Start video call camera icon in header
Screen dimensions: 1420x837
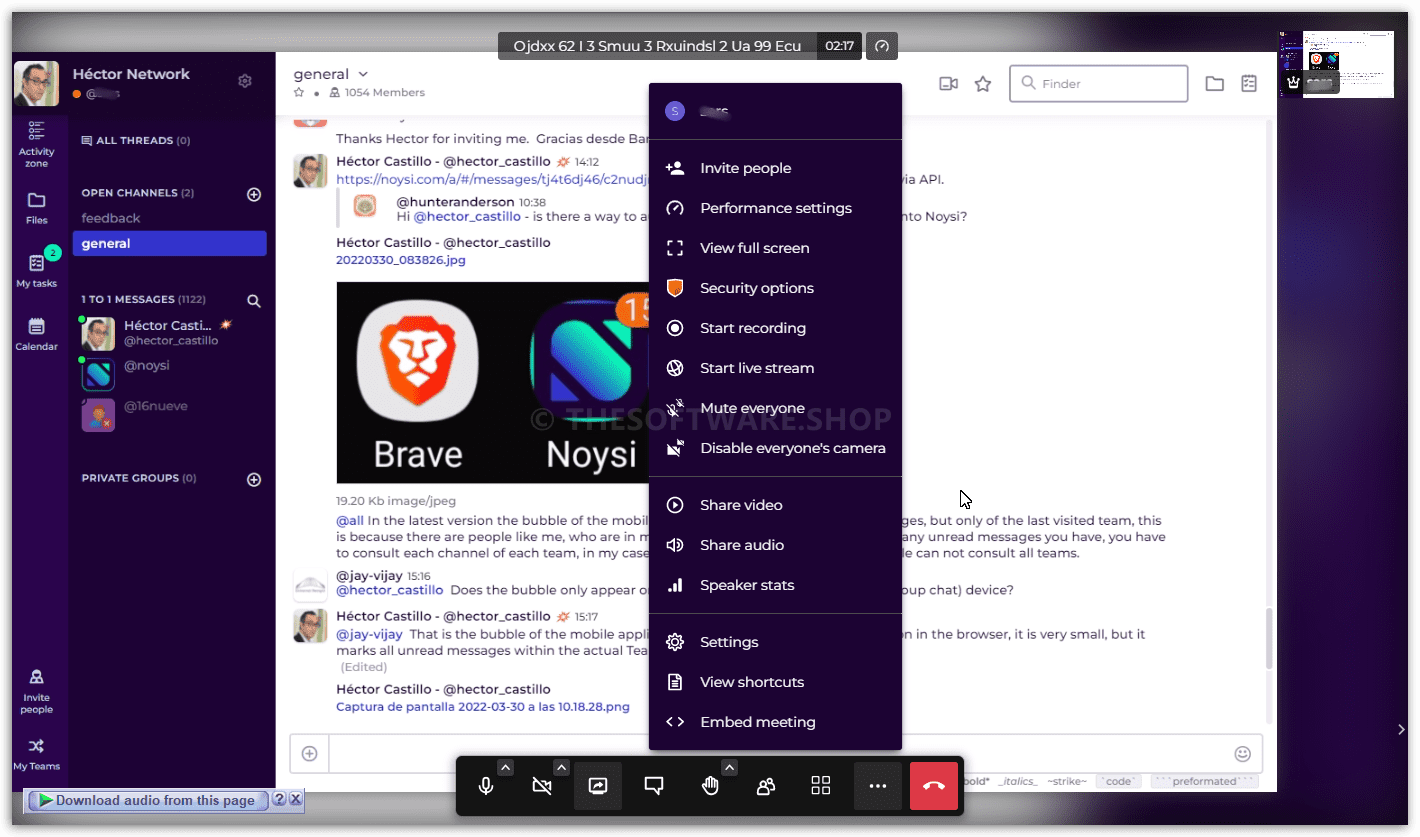click(948, 84)
